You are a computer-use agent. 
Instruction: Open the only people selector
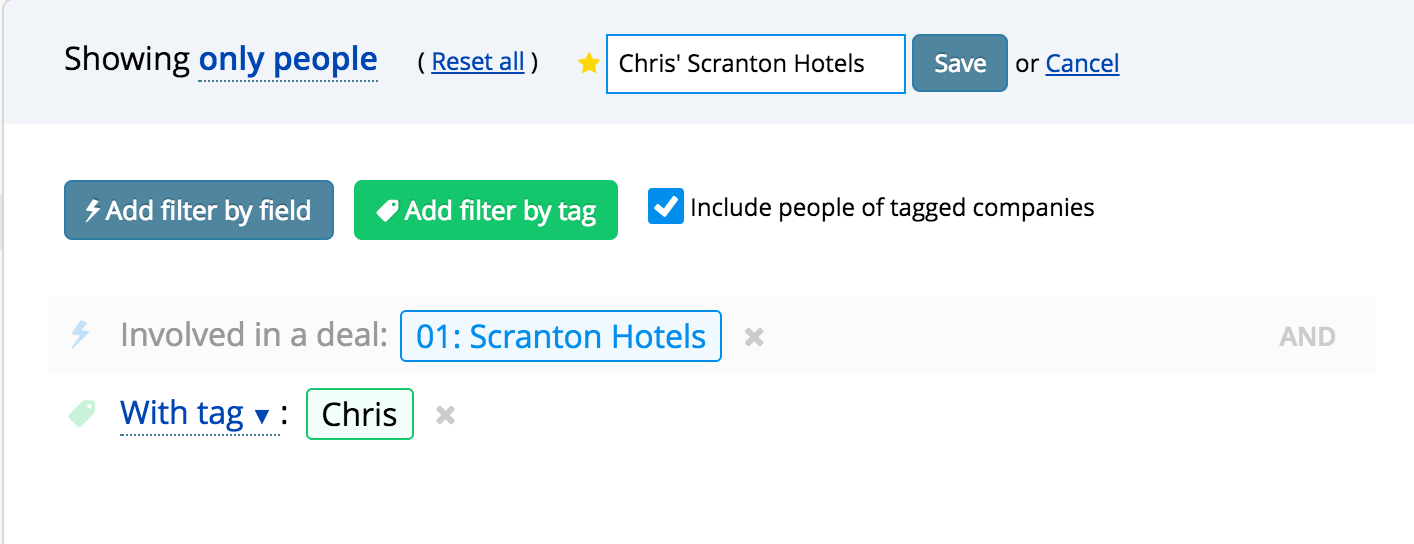(288, 60)
